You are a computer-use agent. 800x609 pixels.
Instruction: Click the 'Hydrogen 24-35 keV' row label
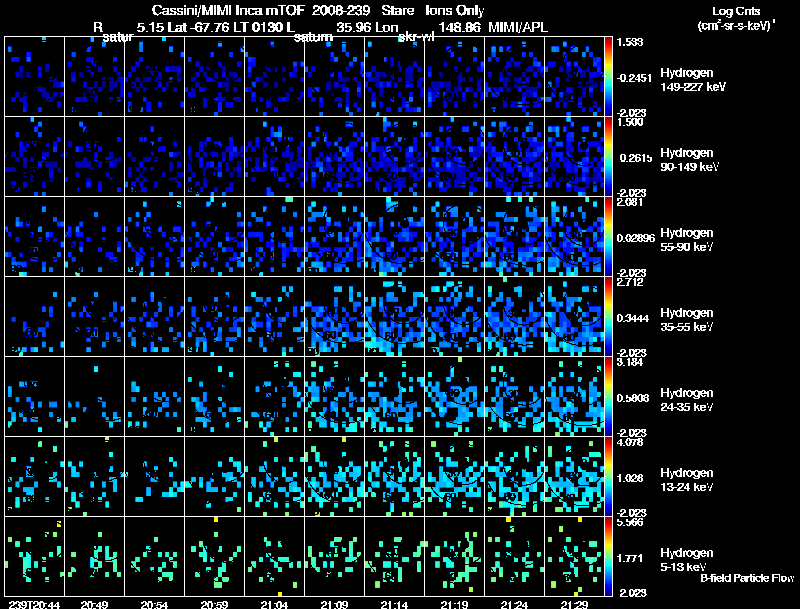pos(687,400)
